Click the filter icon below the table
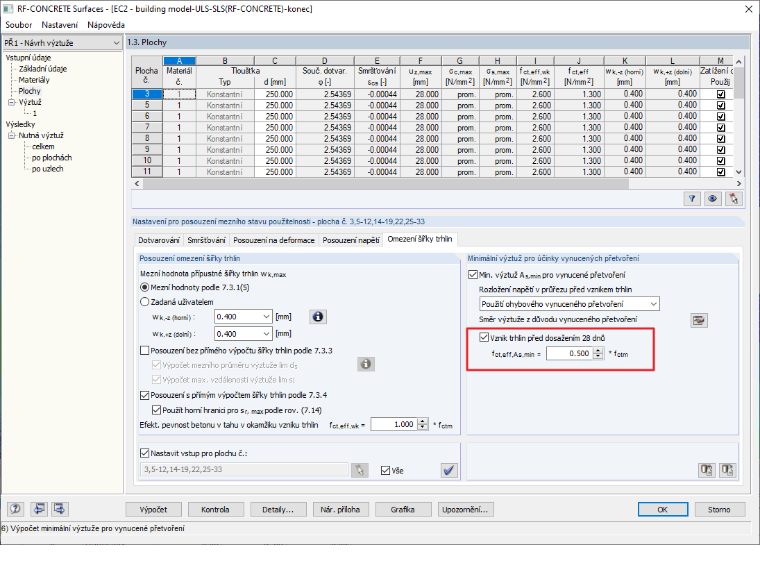The height and width of the screenshot is (570, 760). [692, 199]
